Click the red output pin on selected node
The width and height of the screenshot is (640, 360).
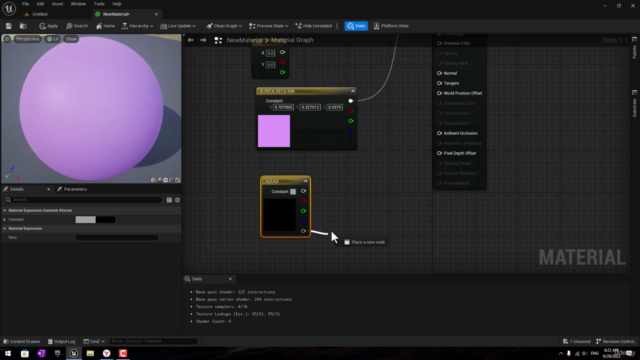pyautogui.click(x=303, y=201)
